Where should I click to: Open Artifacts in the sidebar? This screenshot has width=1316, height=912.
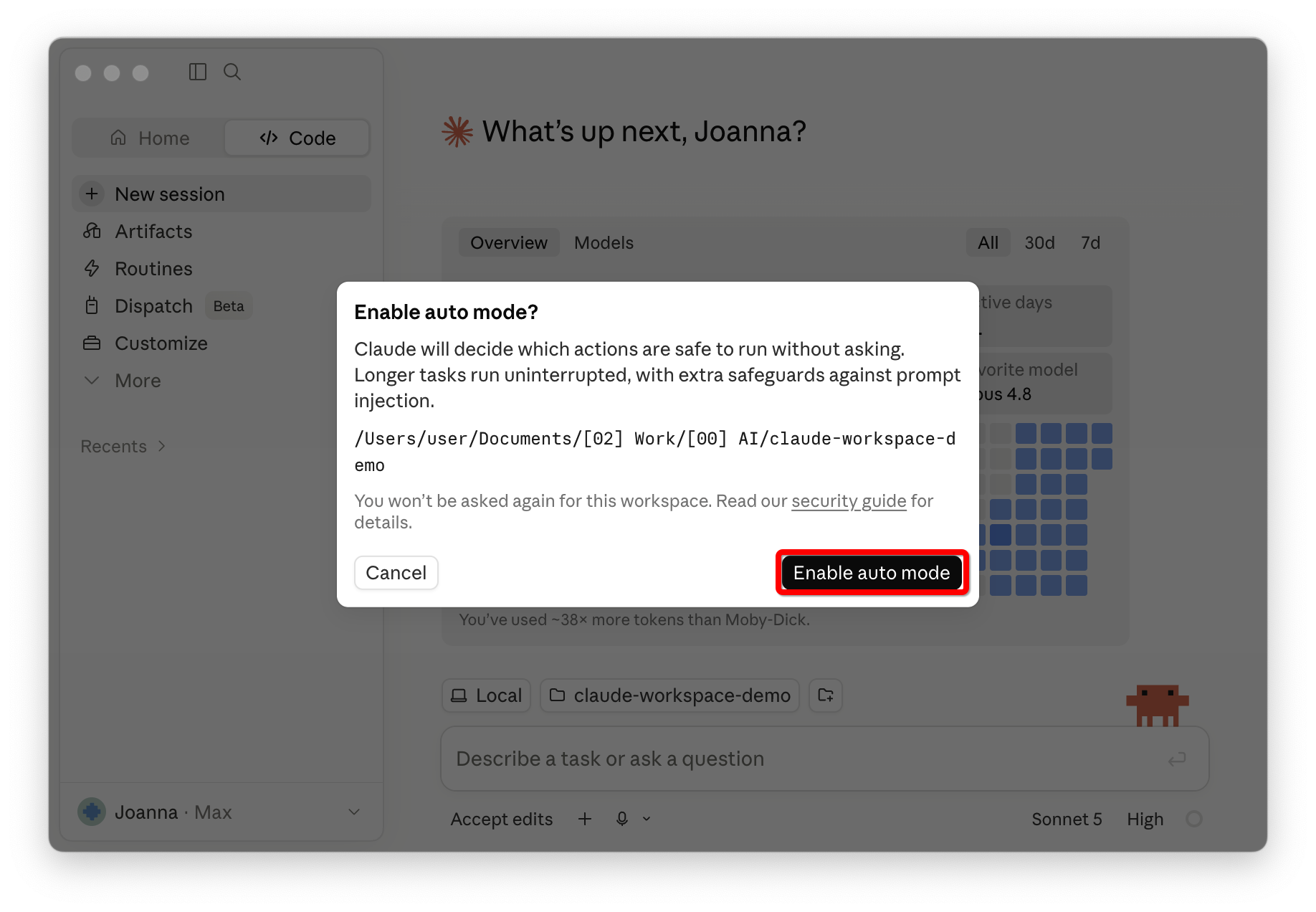[221, 231]
